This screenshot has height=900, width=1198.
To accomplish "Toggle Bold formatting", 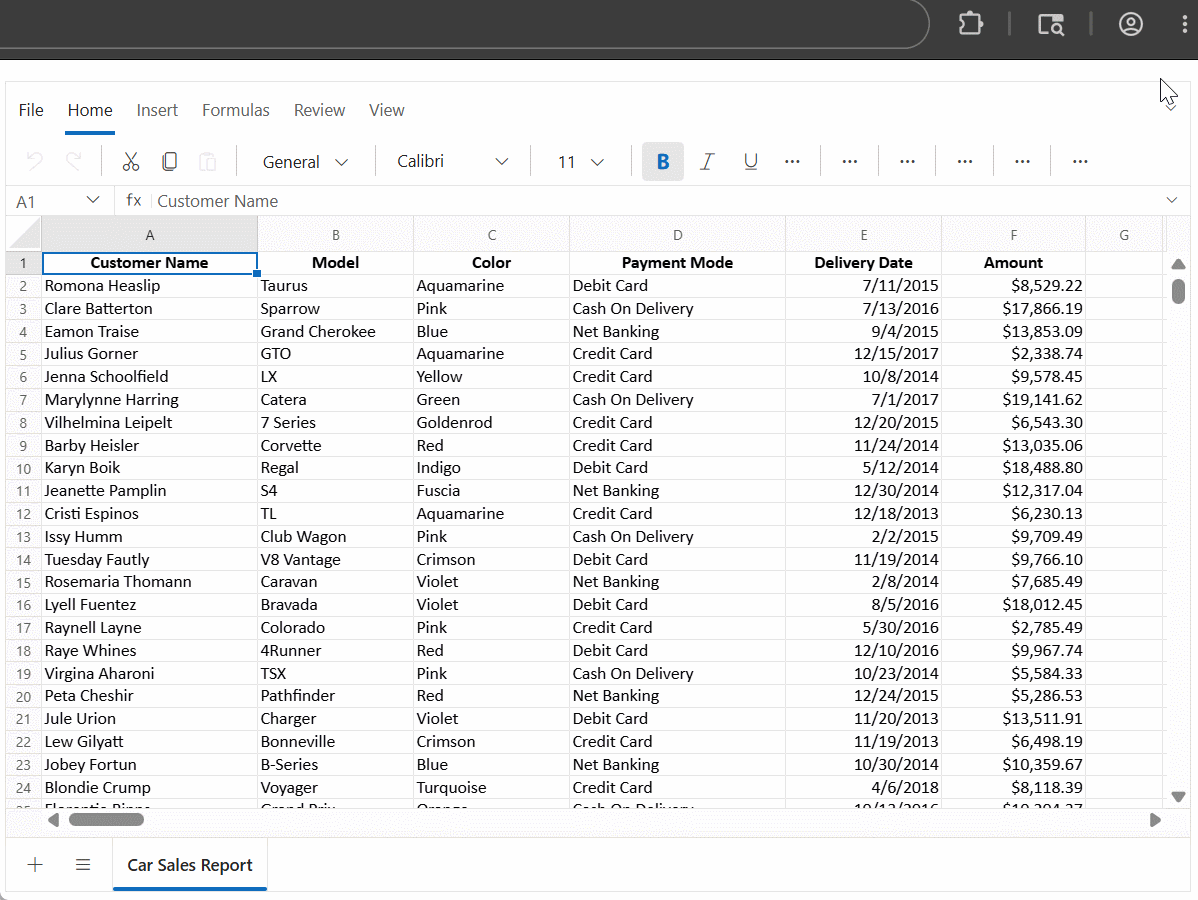I will (x=662, y=161).
